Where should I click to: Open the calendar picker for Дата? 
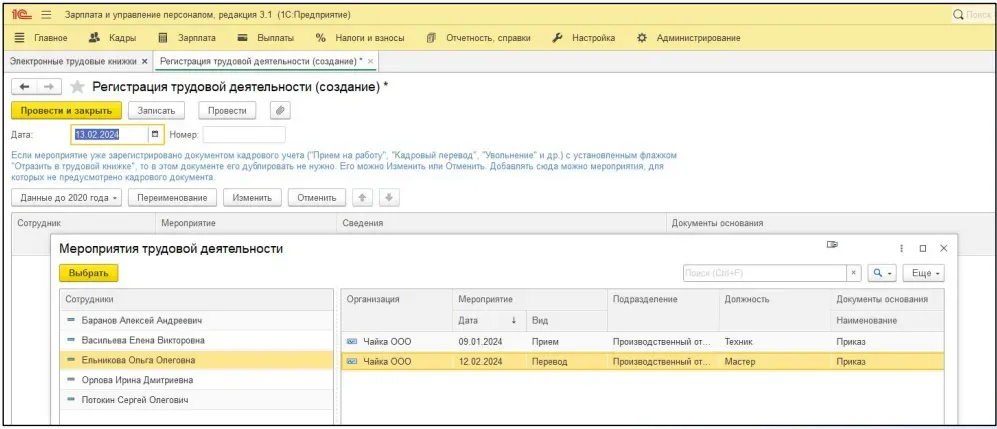coord(155,135)
